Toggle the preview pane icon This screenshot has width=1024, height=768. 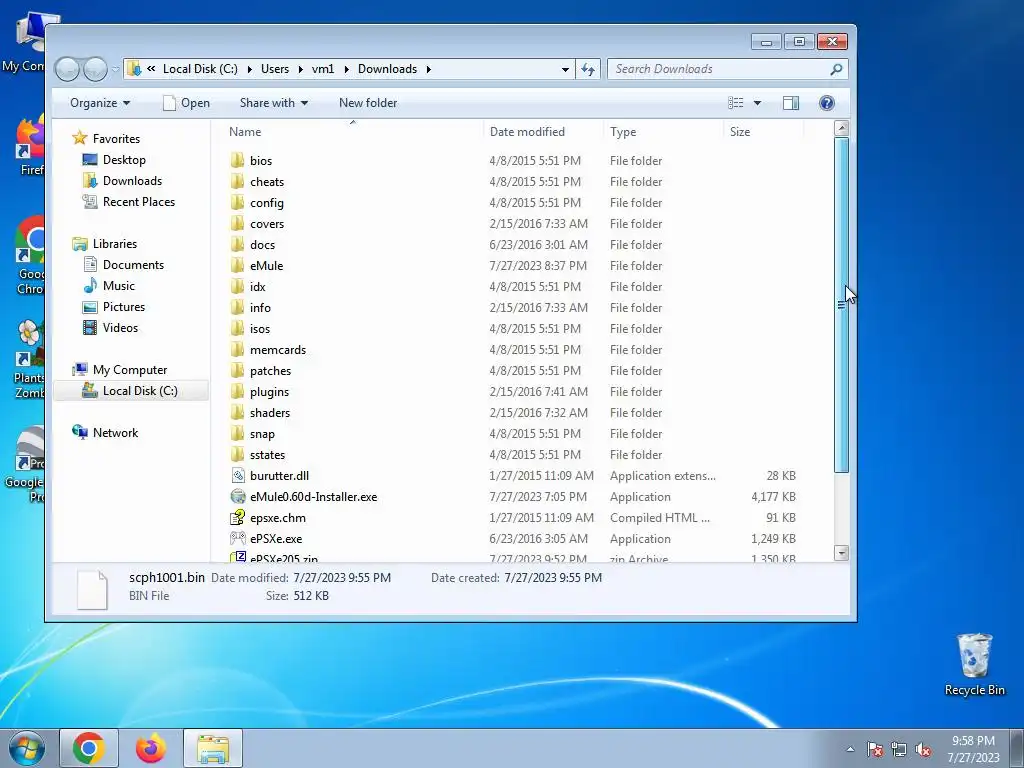pos(791,103)
